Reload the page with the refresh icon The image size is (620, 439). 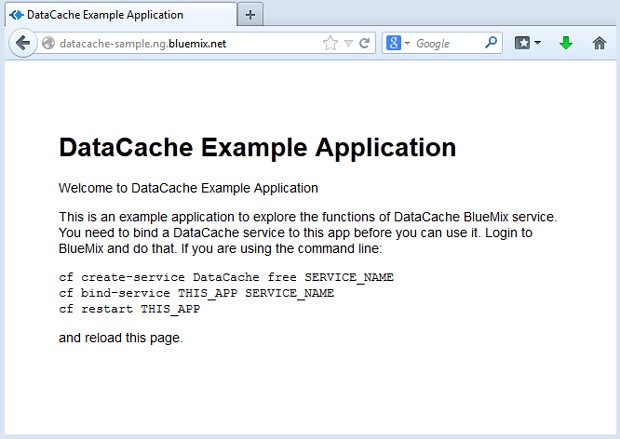tap(365, 43)
